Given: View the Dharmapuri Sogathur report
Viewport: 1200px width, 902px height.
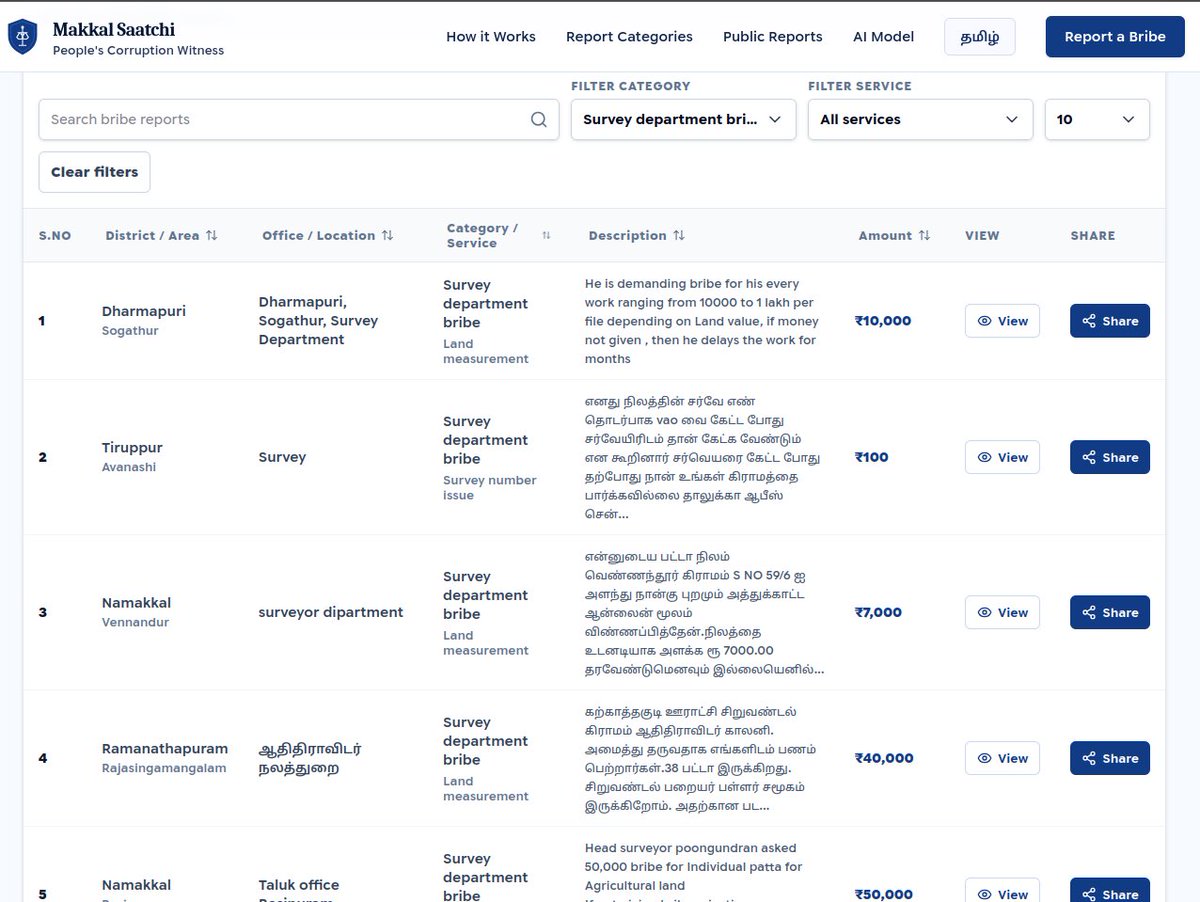Looking at the screenshot, I should 1002,321.
